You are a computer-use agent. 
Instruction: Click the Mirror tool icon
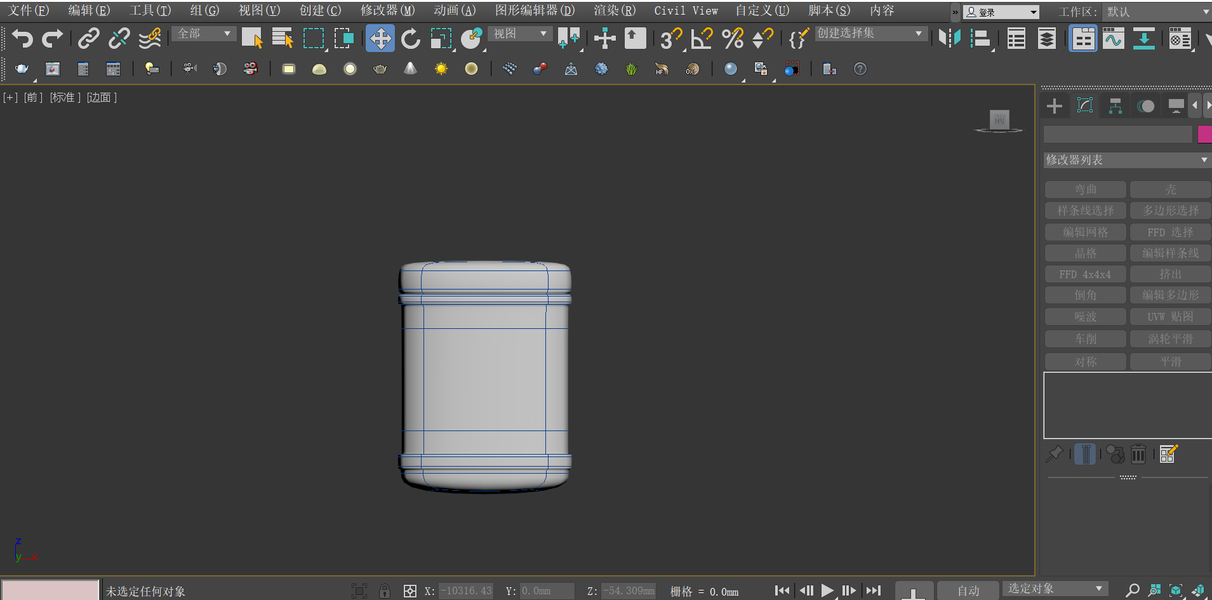pyautogui.click(x=949, y=39)
